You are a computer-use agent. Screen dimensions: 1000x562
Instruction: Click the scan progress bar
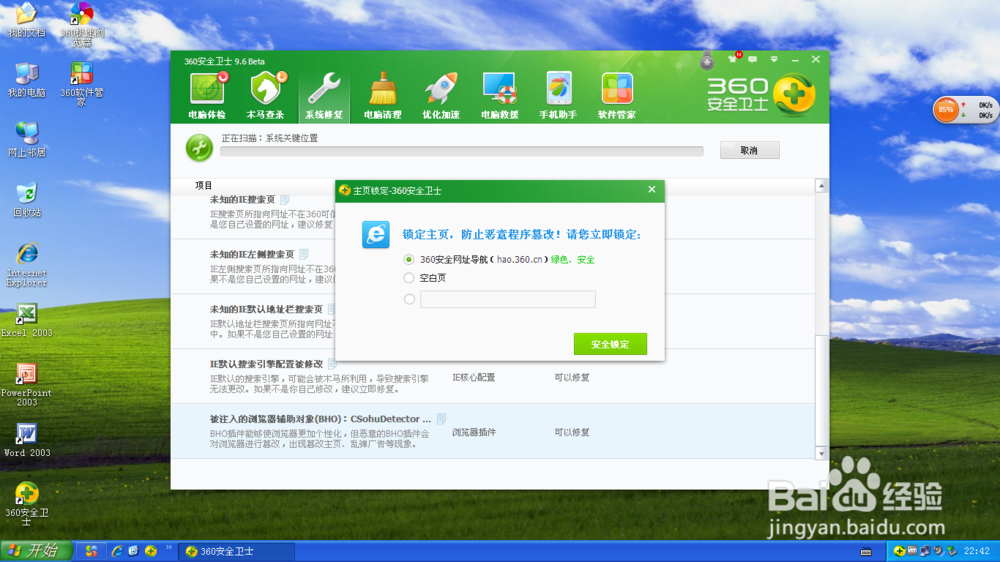462,151
